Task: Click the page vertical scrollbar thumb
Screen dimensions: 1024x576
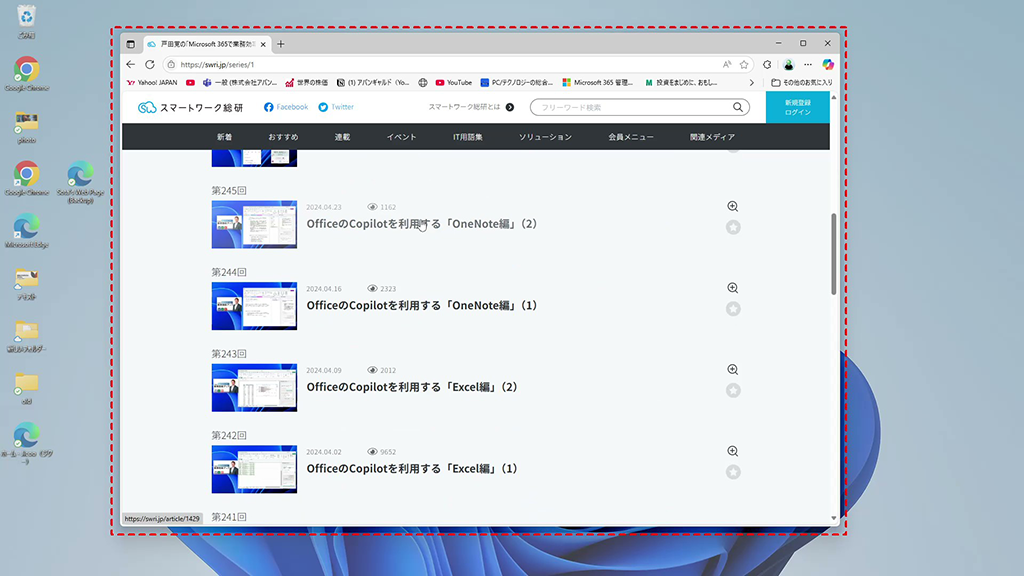Action: 833,254
